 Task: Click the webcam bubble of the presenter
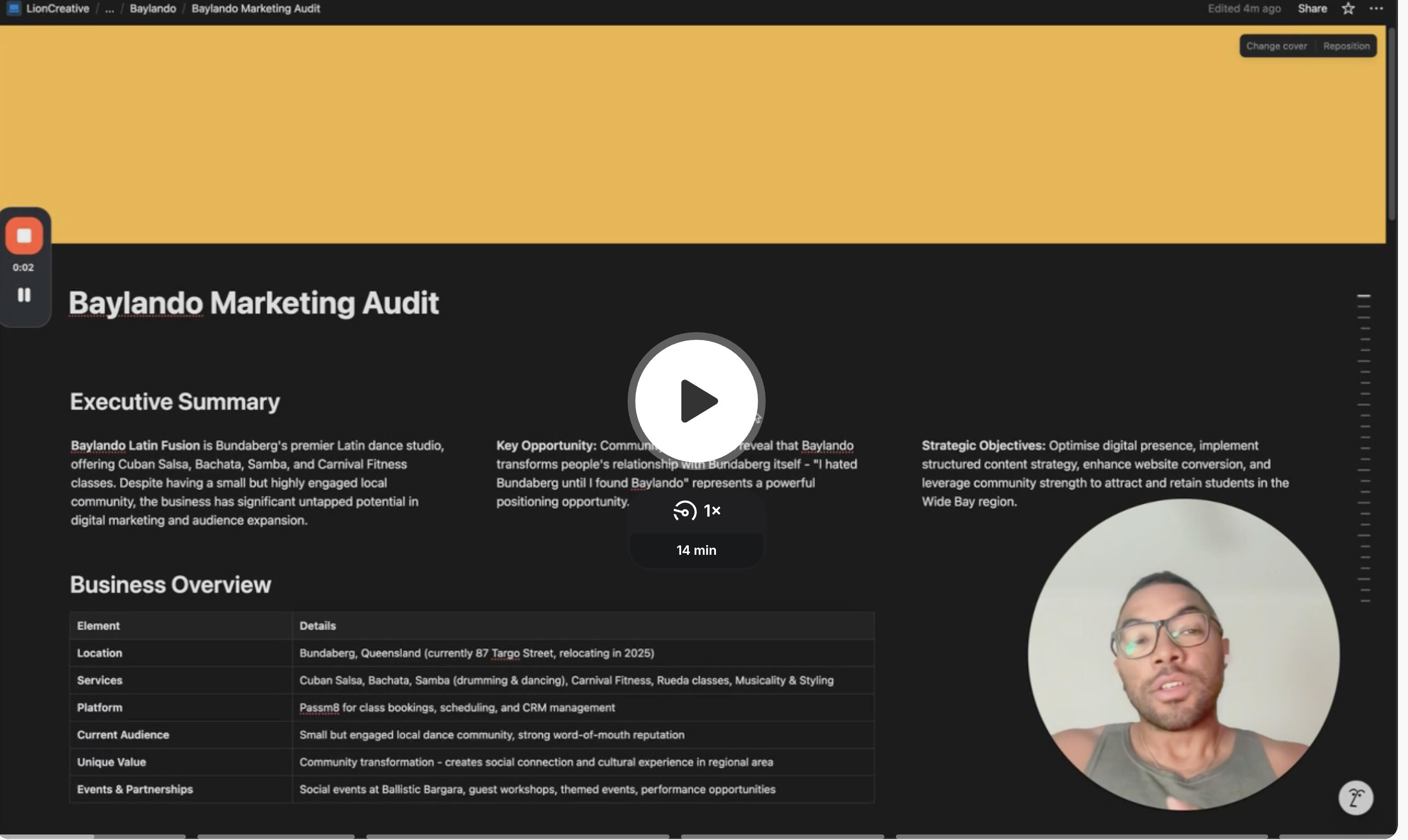tap(1183, 654)
